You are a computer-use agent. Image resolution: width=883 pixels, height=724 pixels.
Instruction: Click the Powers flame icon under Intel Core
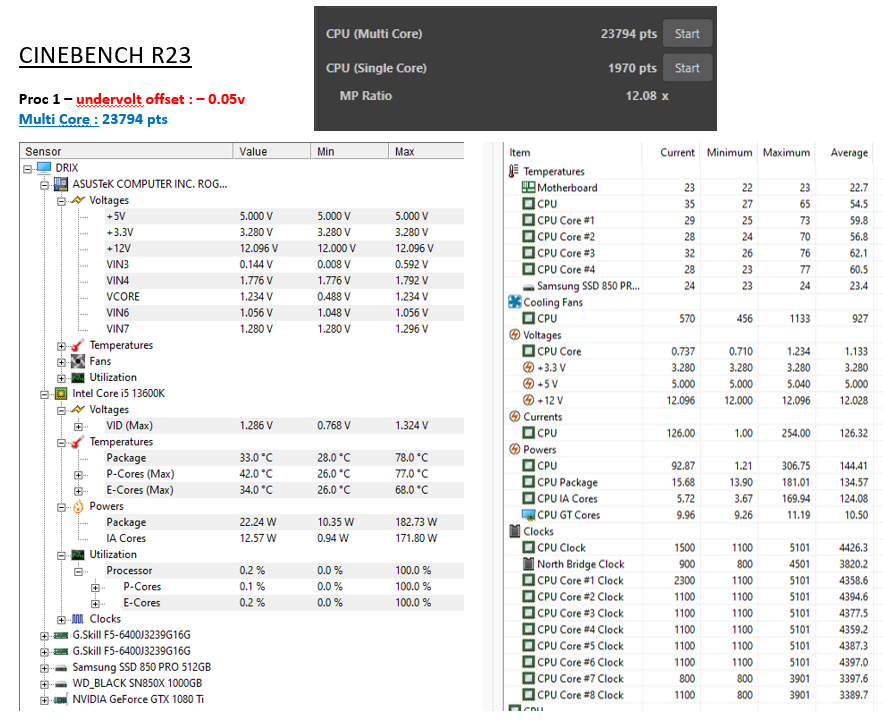click(78, 506)
